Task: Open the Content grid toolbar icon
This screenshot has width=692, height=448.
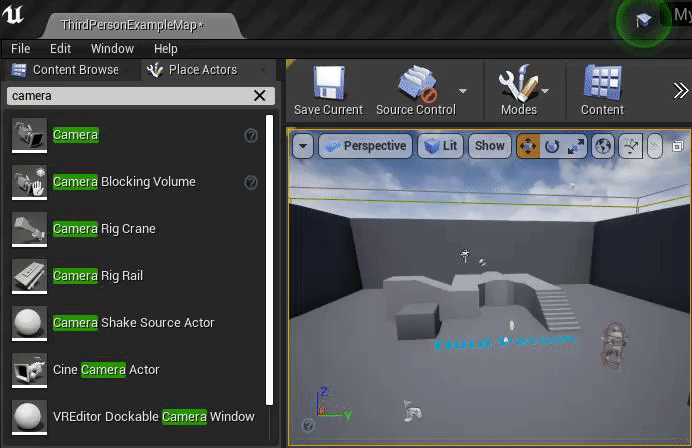Action: (603, 83)
